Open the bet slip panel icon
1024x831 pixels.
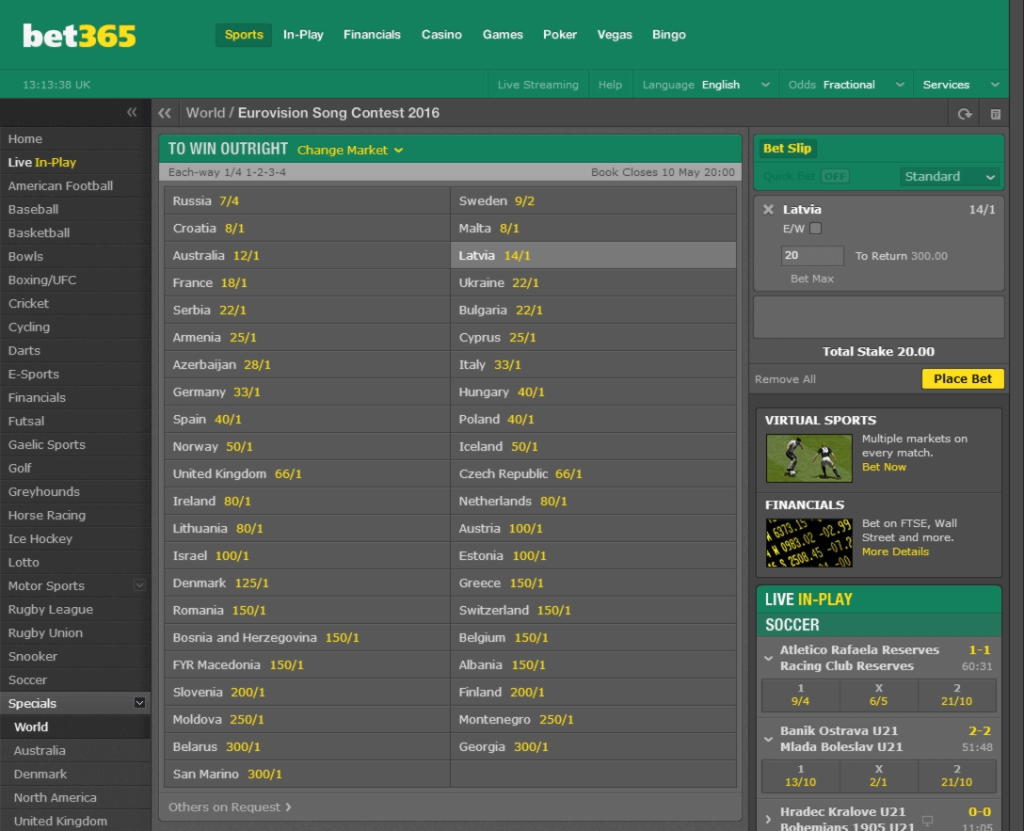tap(995, 114)
